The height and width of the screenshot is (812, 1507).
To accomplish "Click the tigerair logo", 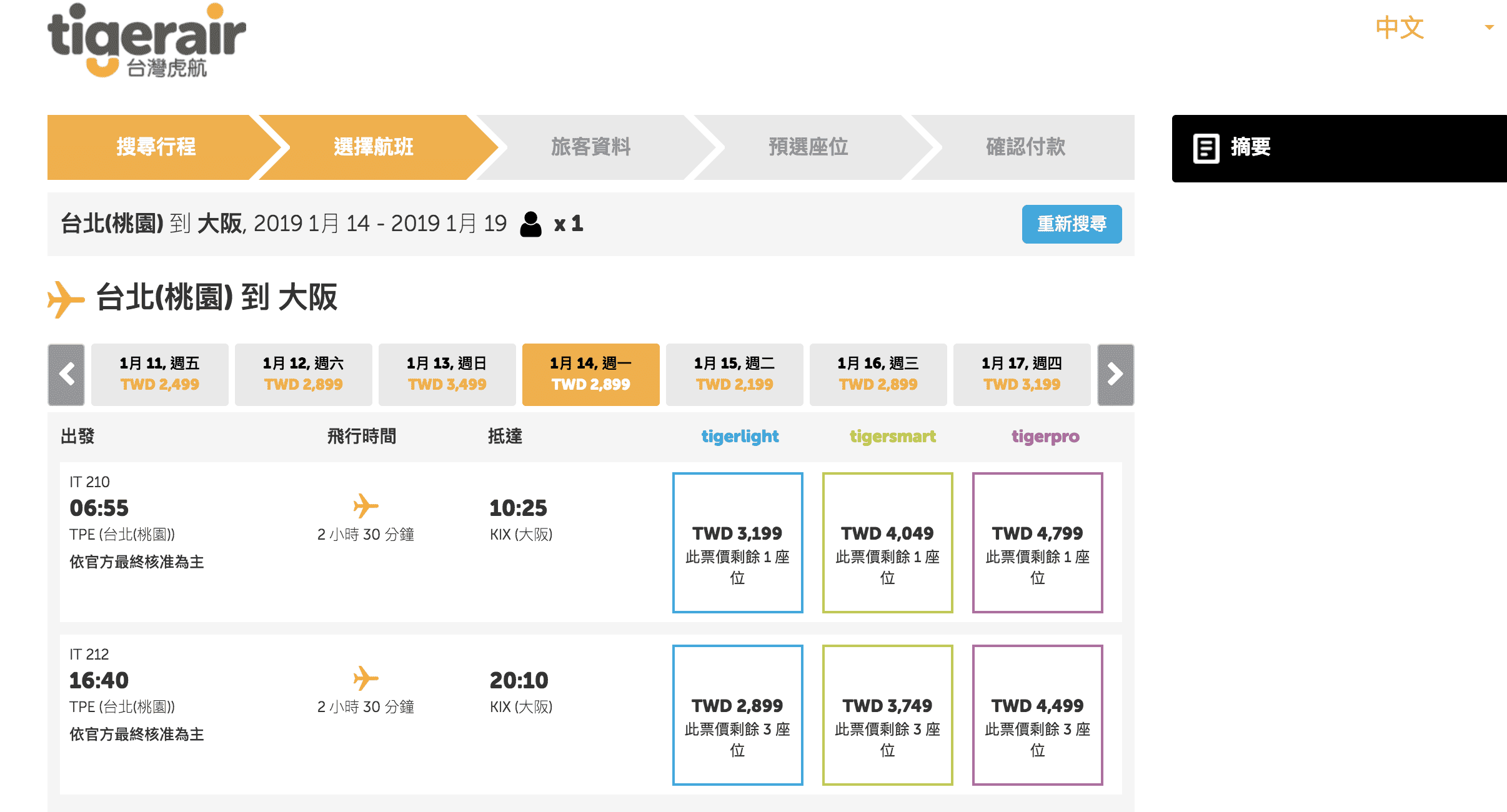I will tap(147, 41).
